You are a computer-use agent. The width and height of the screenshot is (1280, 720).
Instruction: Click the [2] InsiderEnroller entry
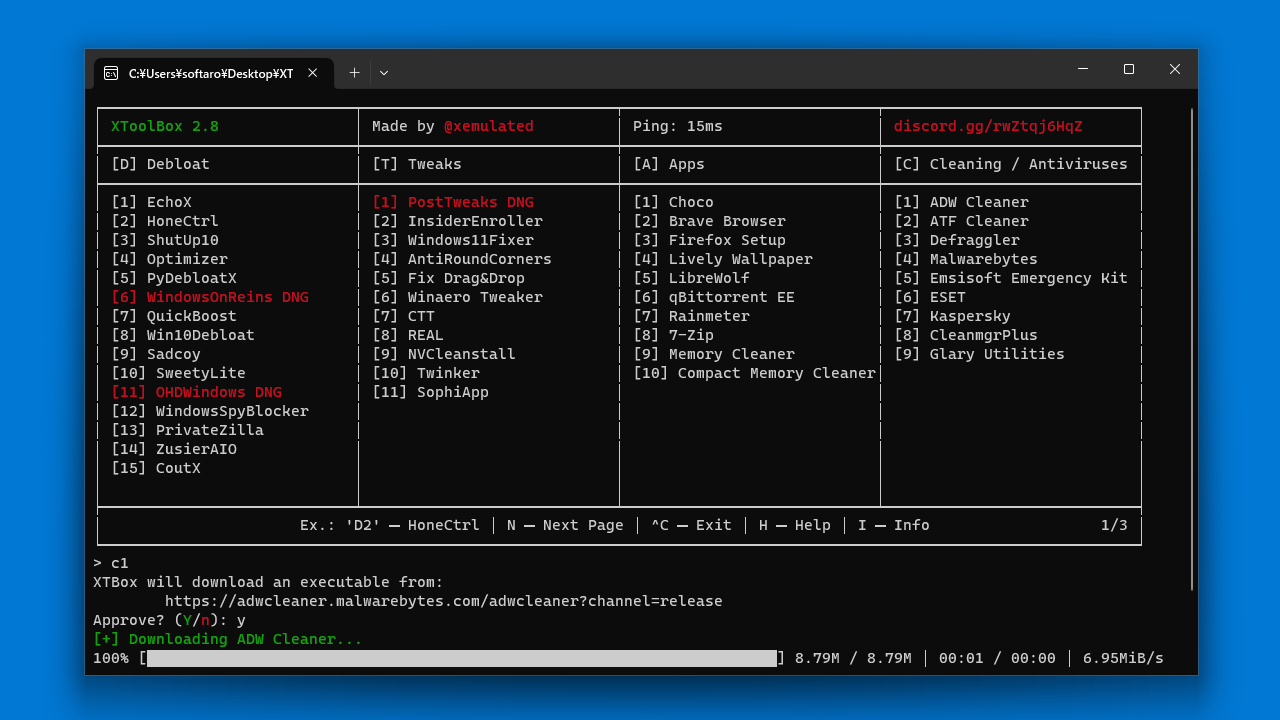tap(458, 221)
